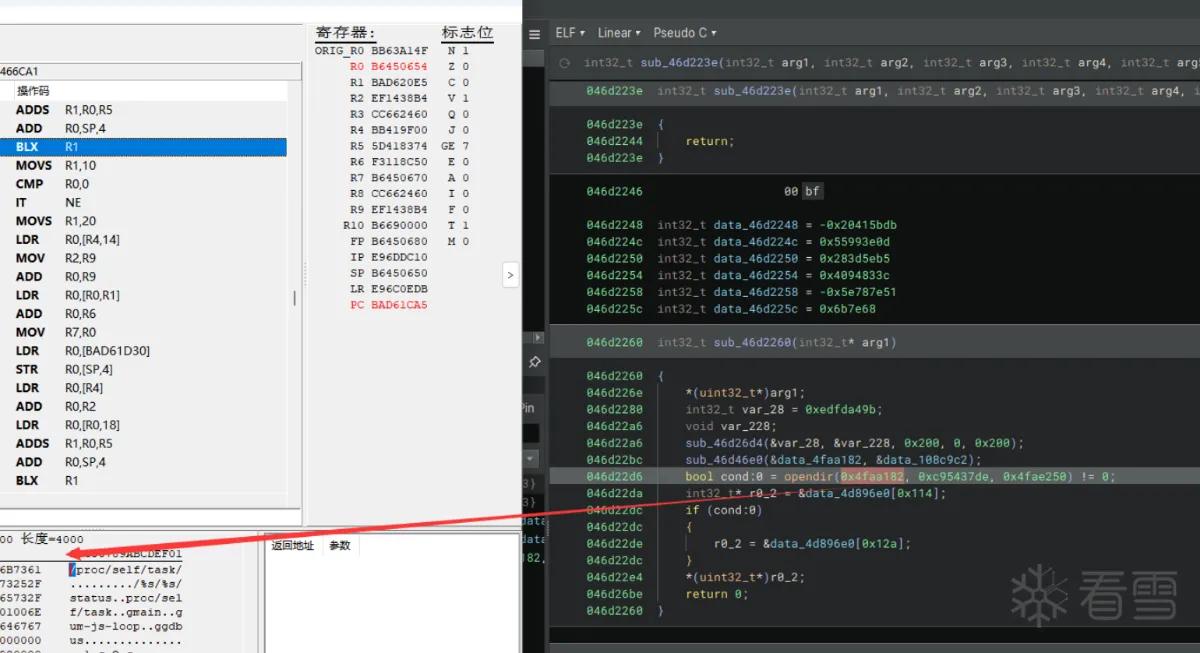Select the highlighted BLX R1 instruction row
1200x653 pixels.
pyautogui.click(x=143, y=147)
